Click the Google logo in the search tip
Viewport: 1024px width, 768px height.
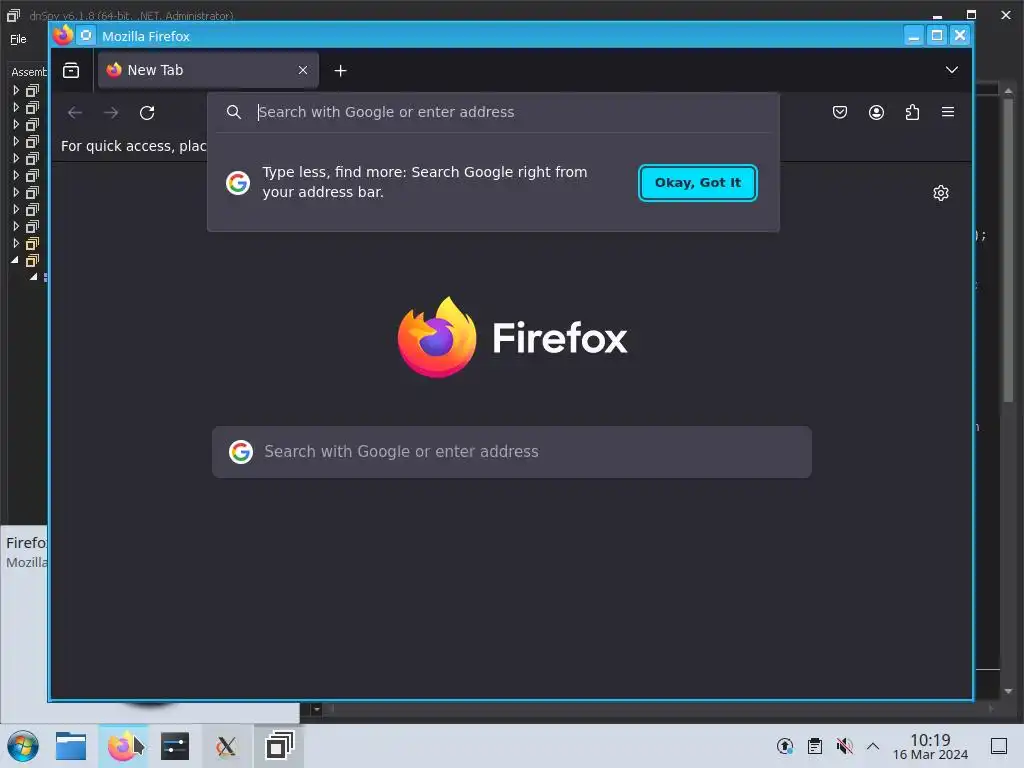238,183
